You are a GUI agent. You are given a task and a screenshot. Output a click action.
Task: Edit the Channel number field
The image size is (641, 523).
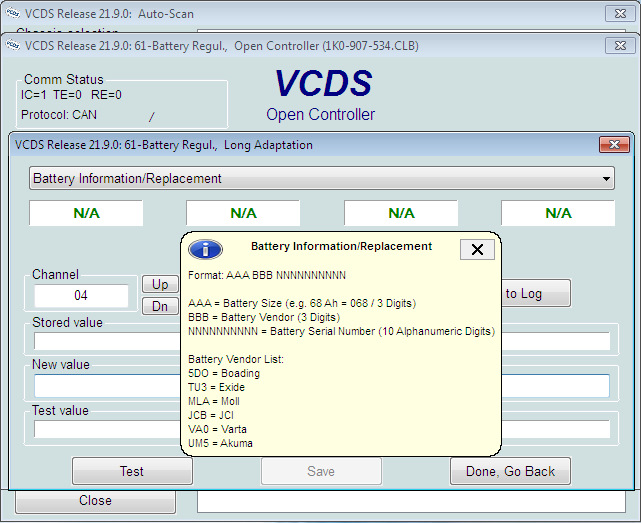pos(81,295)
